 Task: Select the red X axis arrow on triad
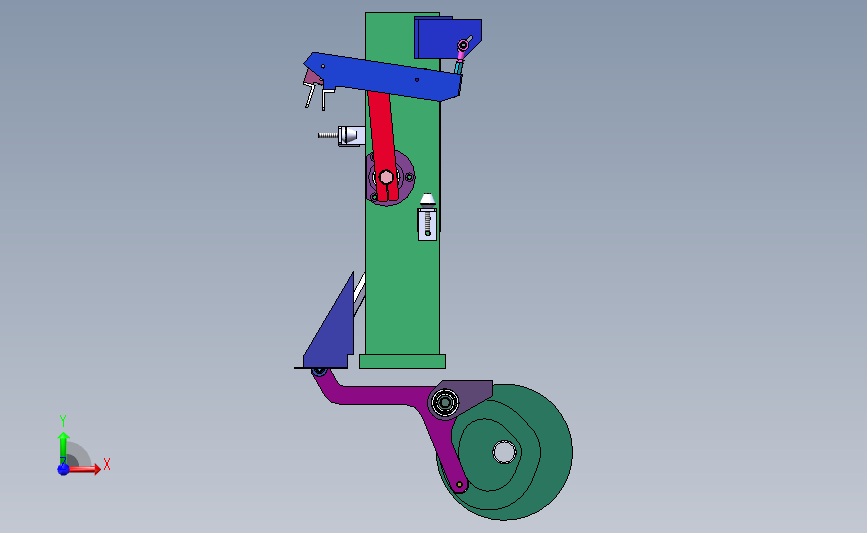coord(84,469)
